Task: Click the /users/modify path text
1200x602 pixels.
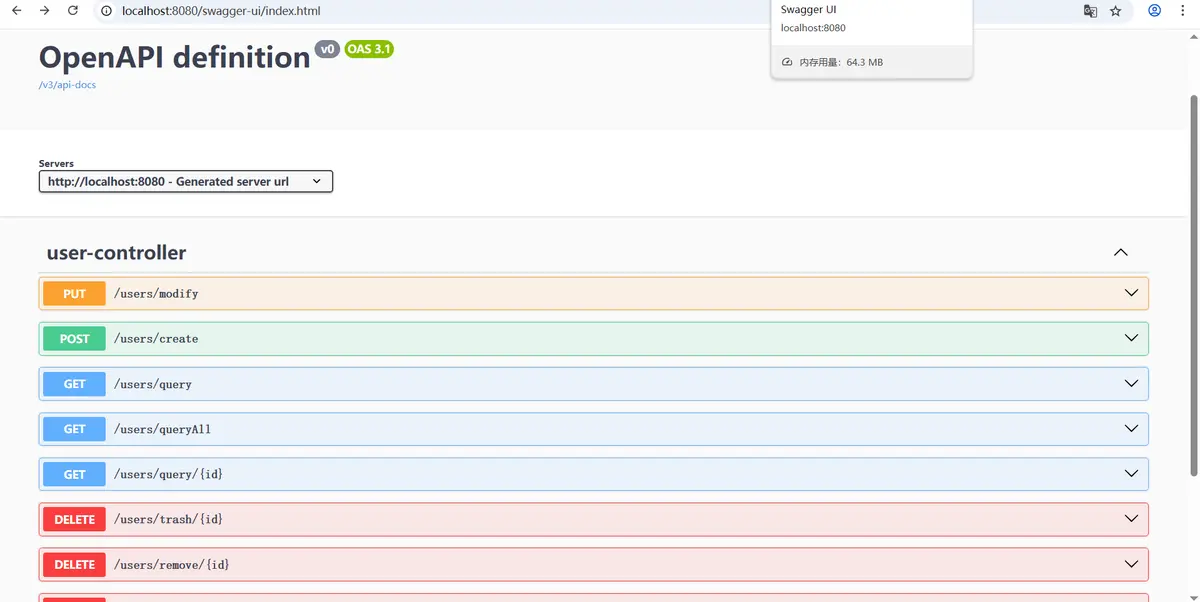Action: point(156,294)
